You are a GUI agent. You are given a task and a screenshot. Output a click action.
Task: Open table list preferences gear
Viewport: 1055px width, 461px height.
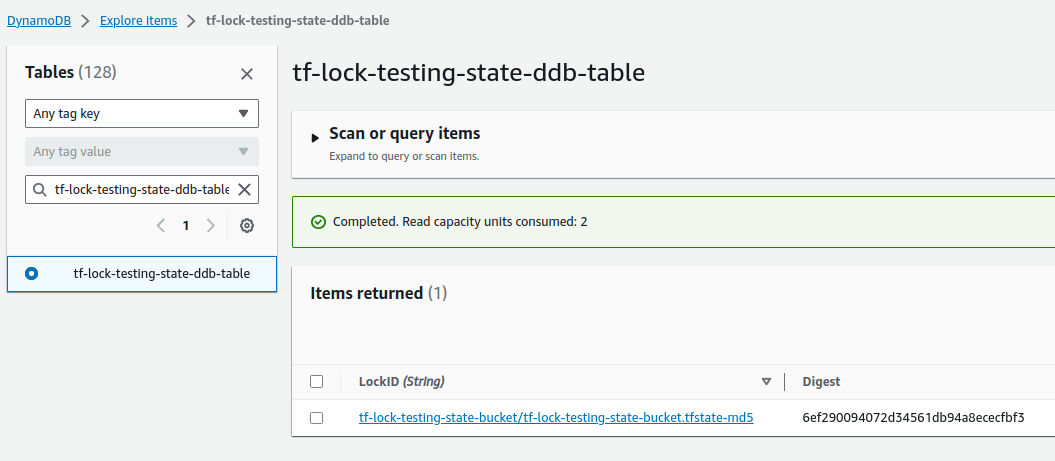pos(247,225)
